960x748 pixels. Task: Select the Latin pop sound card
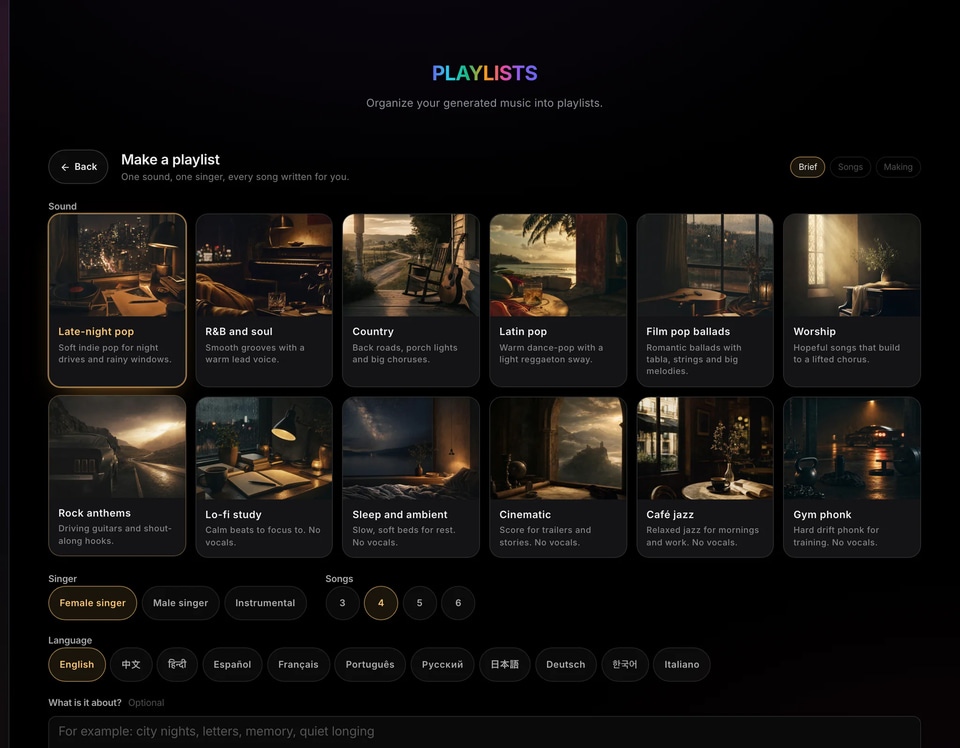[558, 300]
